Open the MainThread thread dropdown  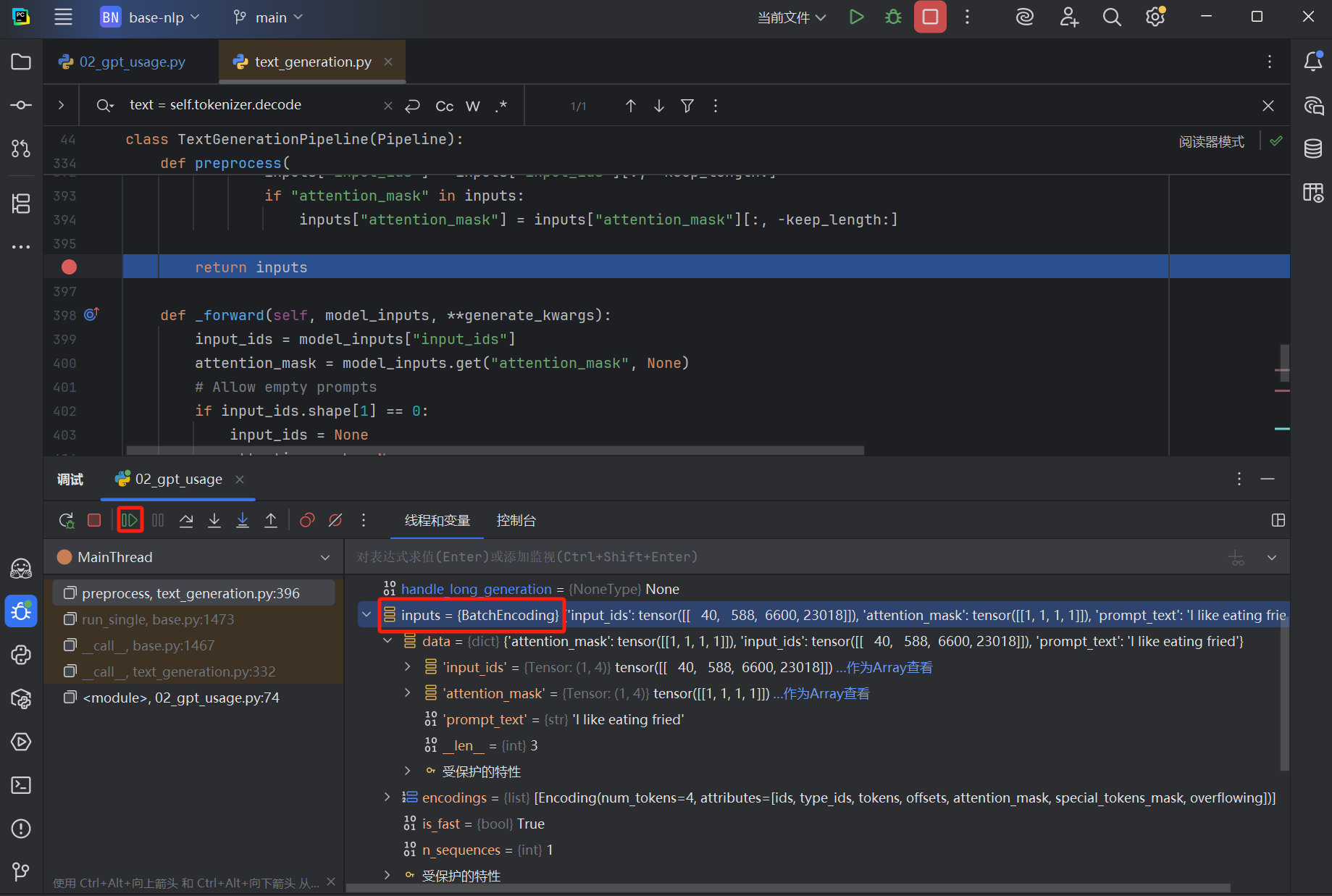click(x=325, y=557)
